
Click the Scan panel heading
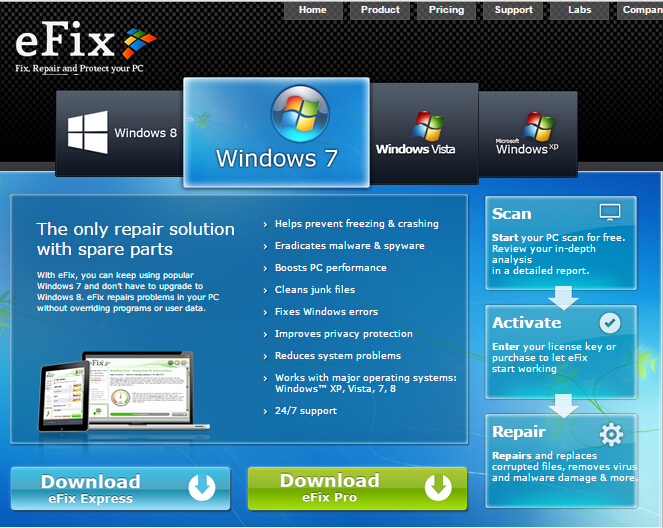[512, 214]
